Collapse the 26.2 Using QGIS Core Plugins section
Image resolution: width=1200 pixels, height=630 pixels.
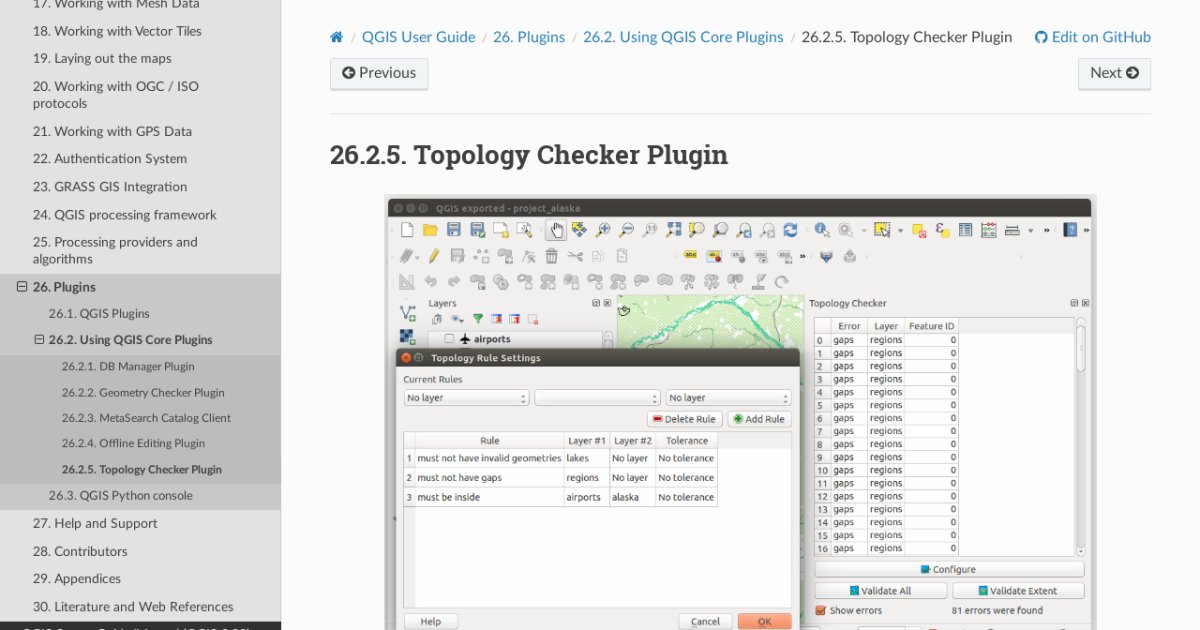coord(39,340)
